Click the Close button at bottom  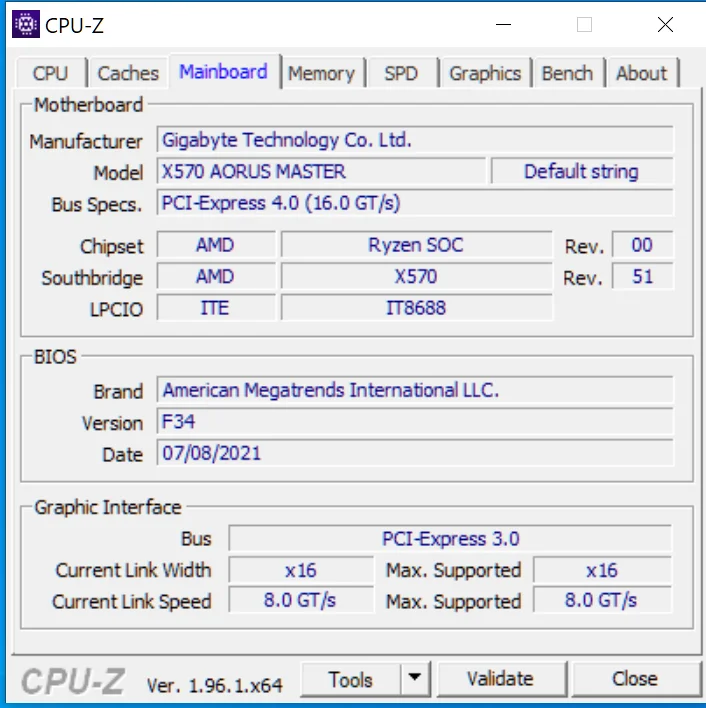click(635, 679)
